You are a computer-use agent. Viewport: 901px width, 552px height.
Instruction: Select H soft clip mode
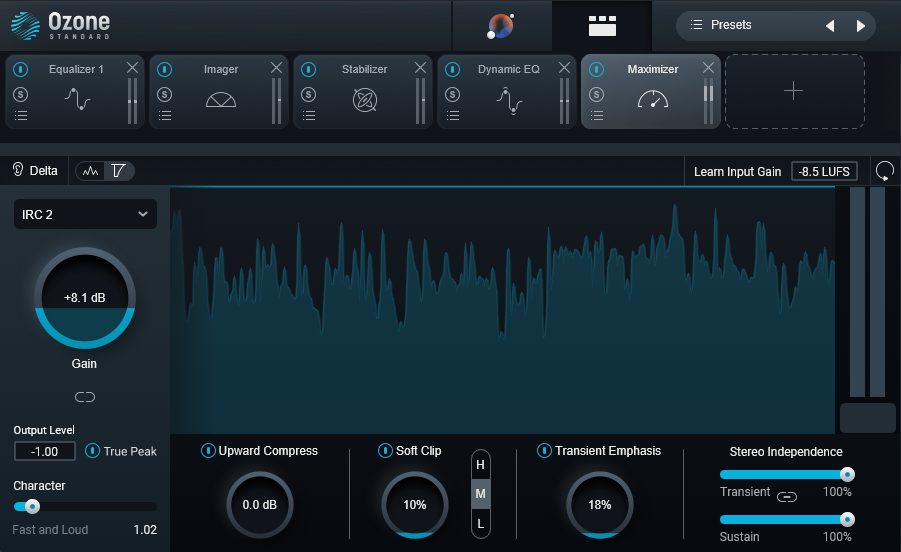[480, 465]
